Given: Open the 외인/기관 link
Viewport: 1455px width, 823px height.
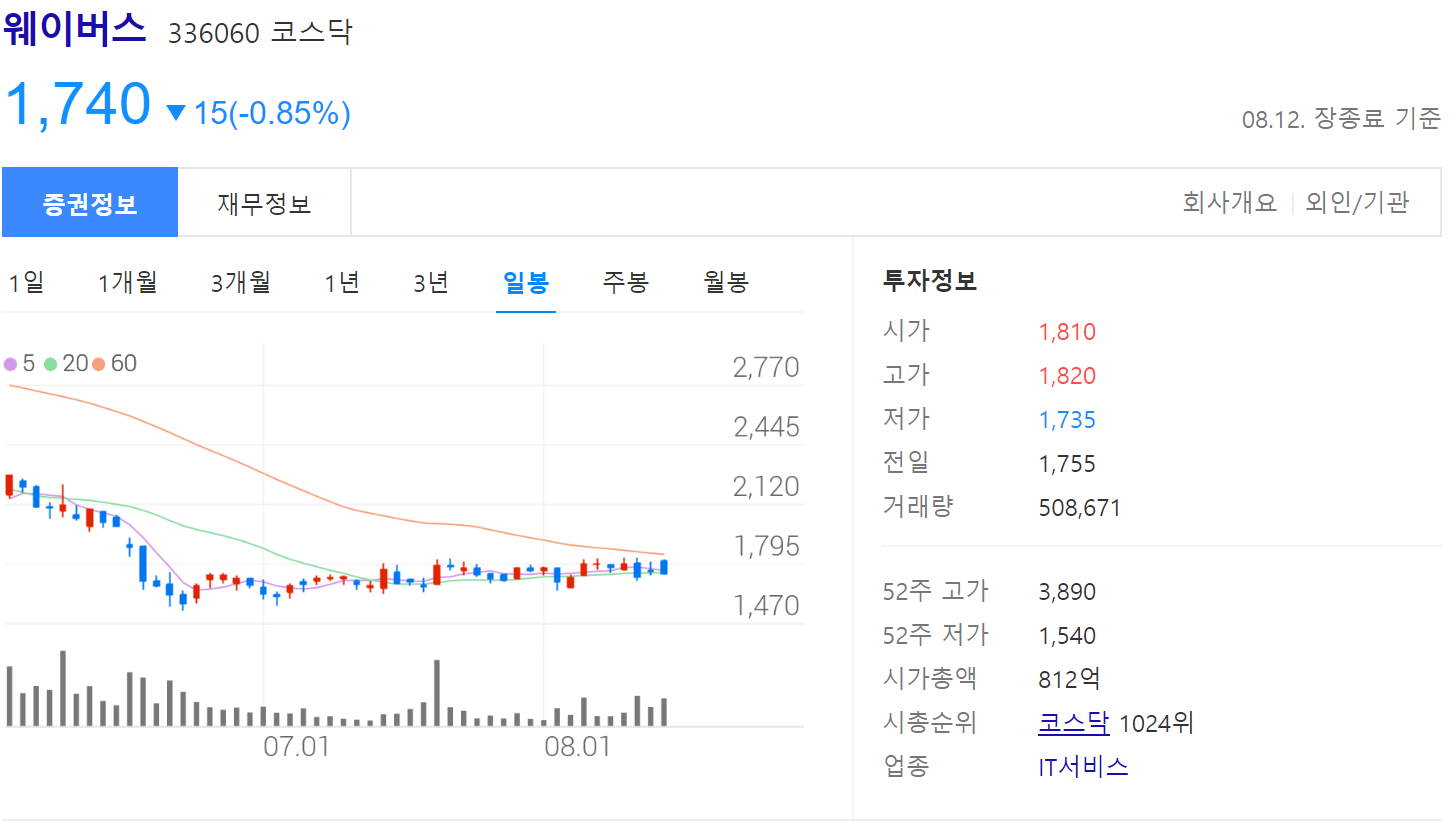Looking at the screenshot, I should (1357, 203).
